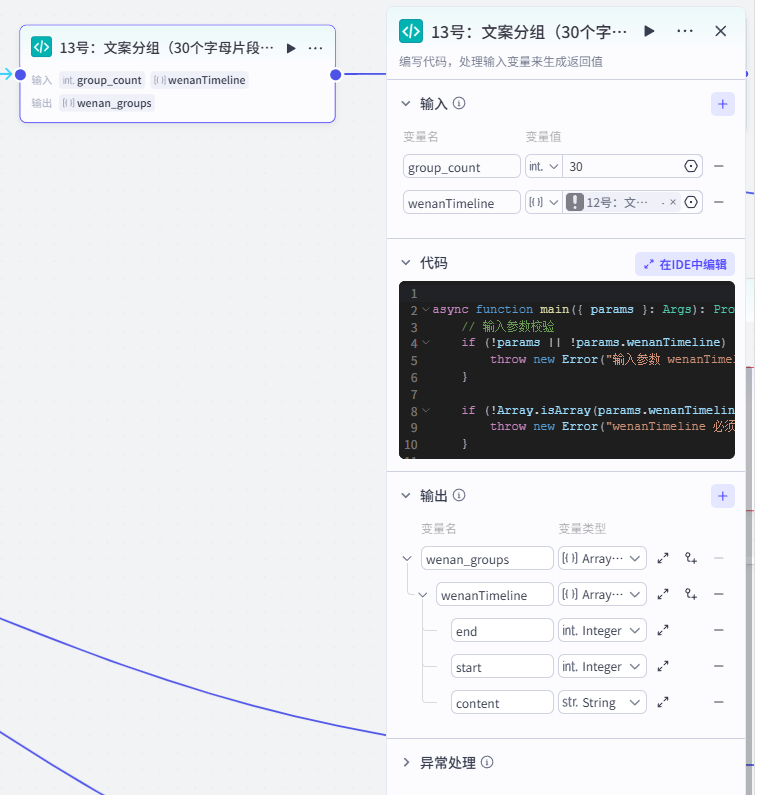Clear the 12号 reference in wenanTimeline value
The image size is (757, 795).
[x=673, y=202]
